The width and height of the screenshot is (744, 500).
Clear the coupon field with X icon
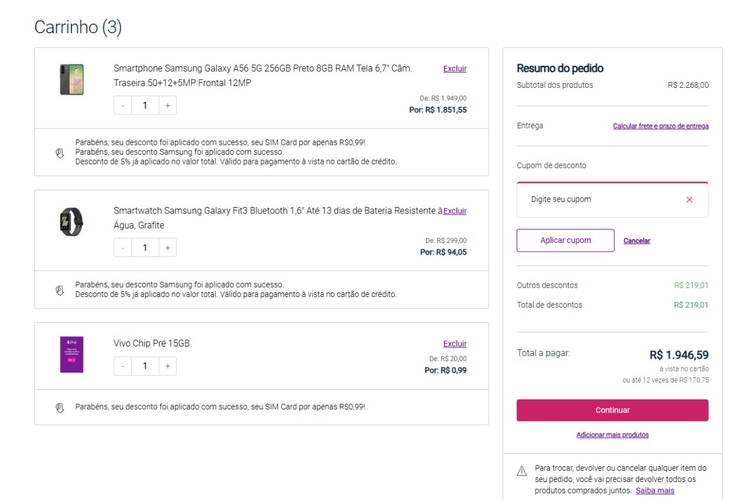click(689, 200)
